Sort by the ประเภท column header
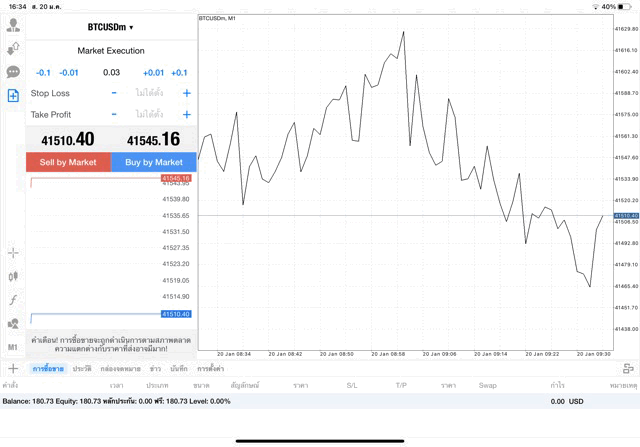640x447 pixels. 157,385
